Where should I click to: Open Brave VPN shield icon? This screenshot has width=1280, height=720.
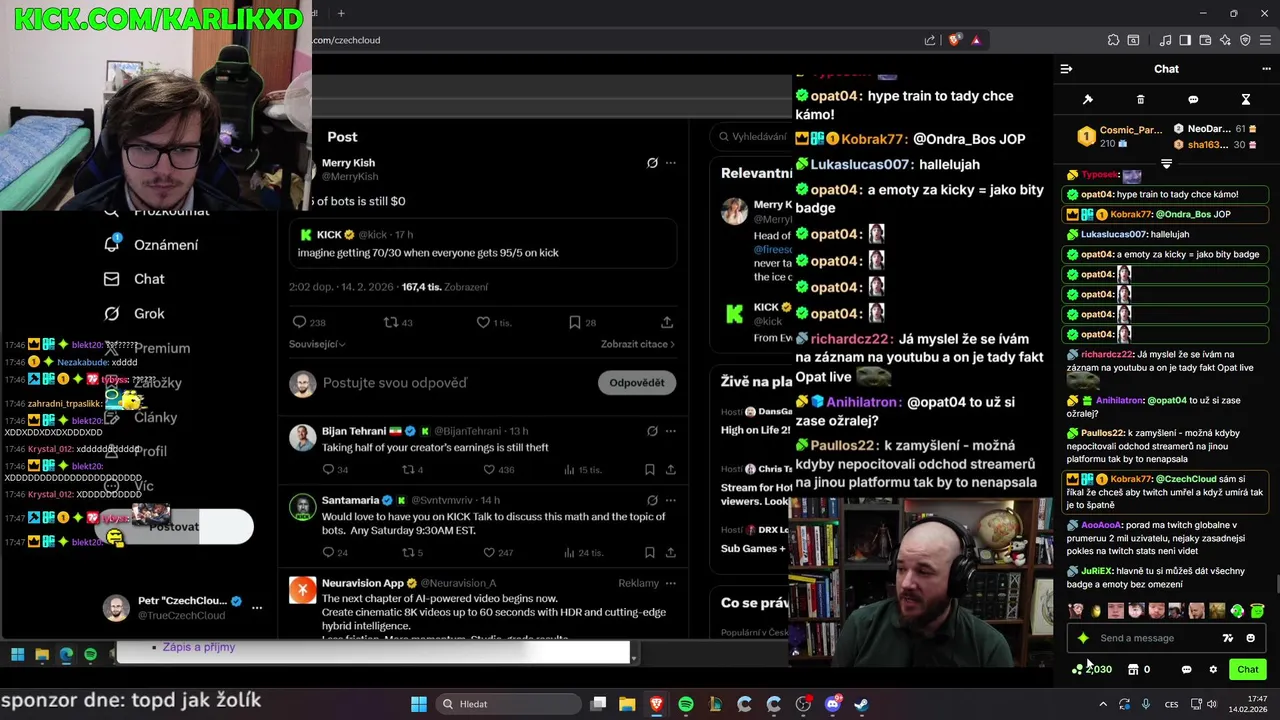click(x=1245, y=40)
